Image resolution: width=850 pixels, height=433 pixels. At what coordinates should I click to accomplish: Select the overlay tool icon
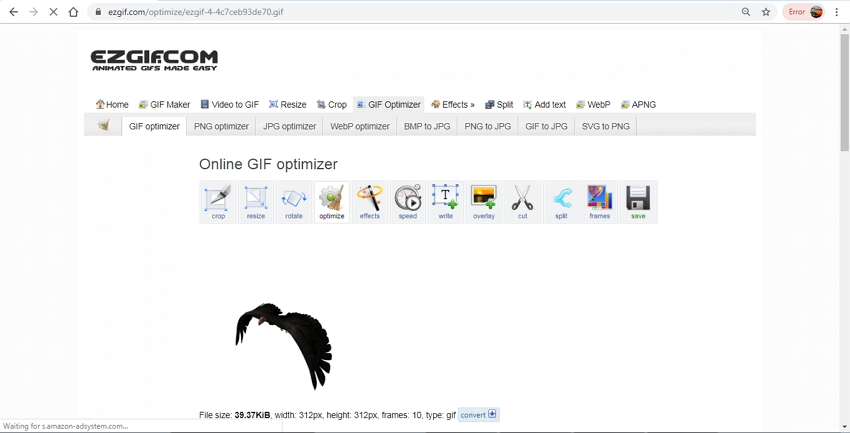pos(484,202)
